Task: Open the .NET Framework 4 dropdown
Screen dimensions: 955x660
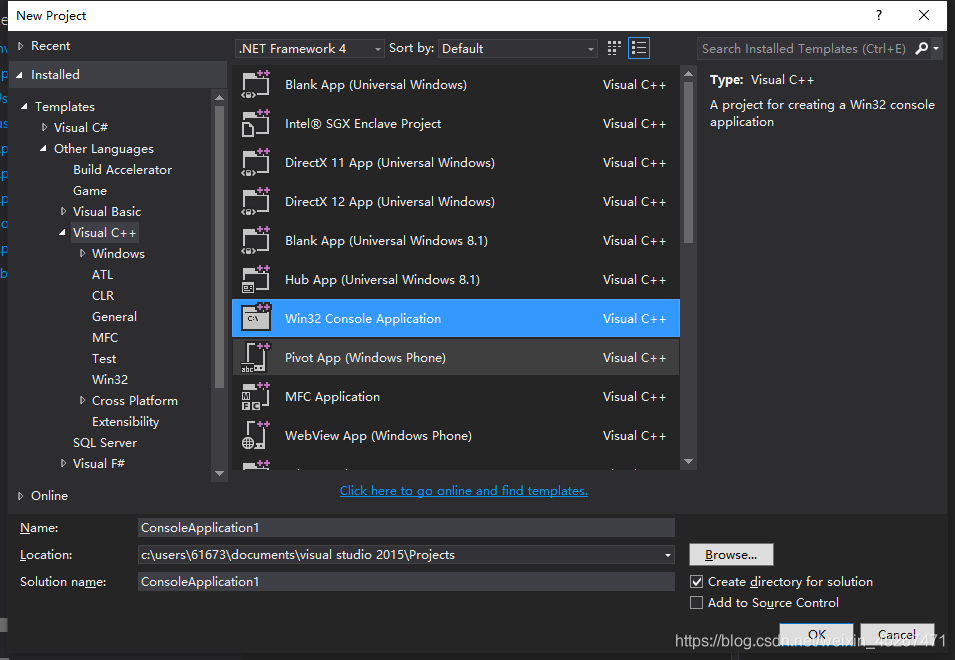Action: pyautogui.click(x=309, y=48)
